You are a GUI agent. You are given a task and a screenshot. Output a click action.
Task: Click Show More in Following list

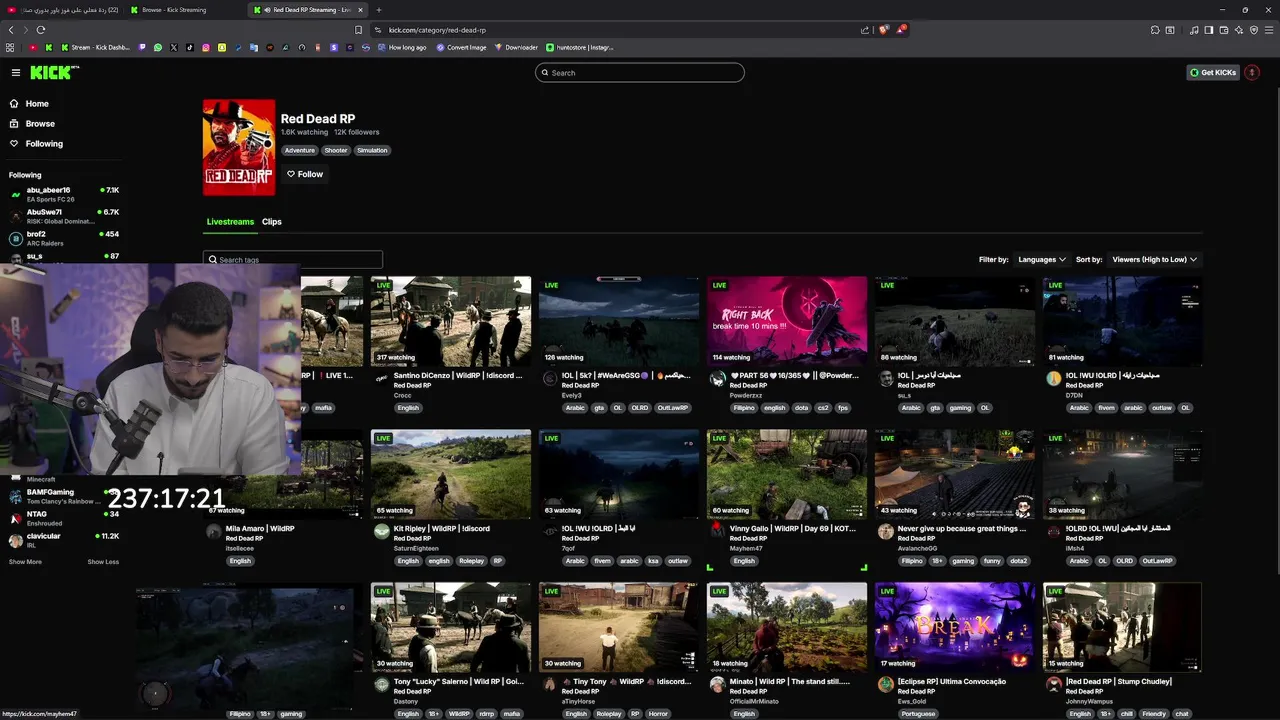(x=25, y=562)
